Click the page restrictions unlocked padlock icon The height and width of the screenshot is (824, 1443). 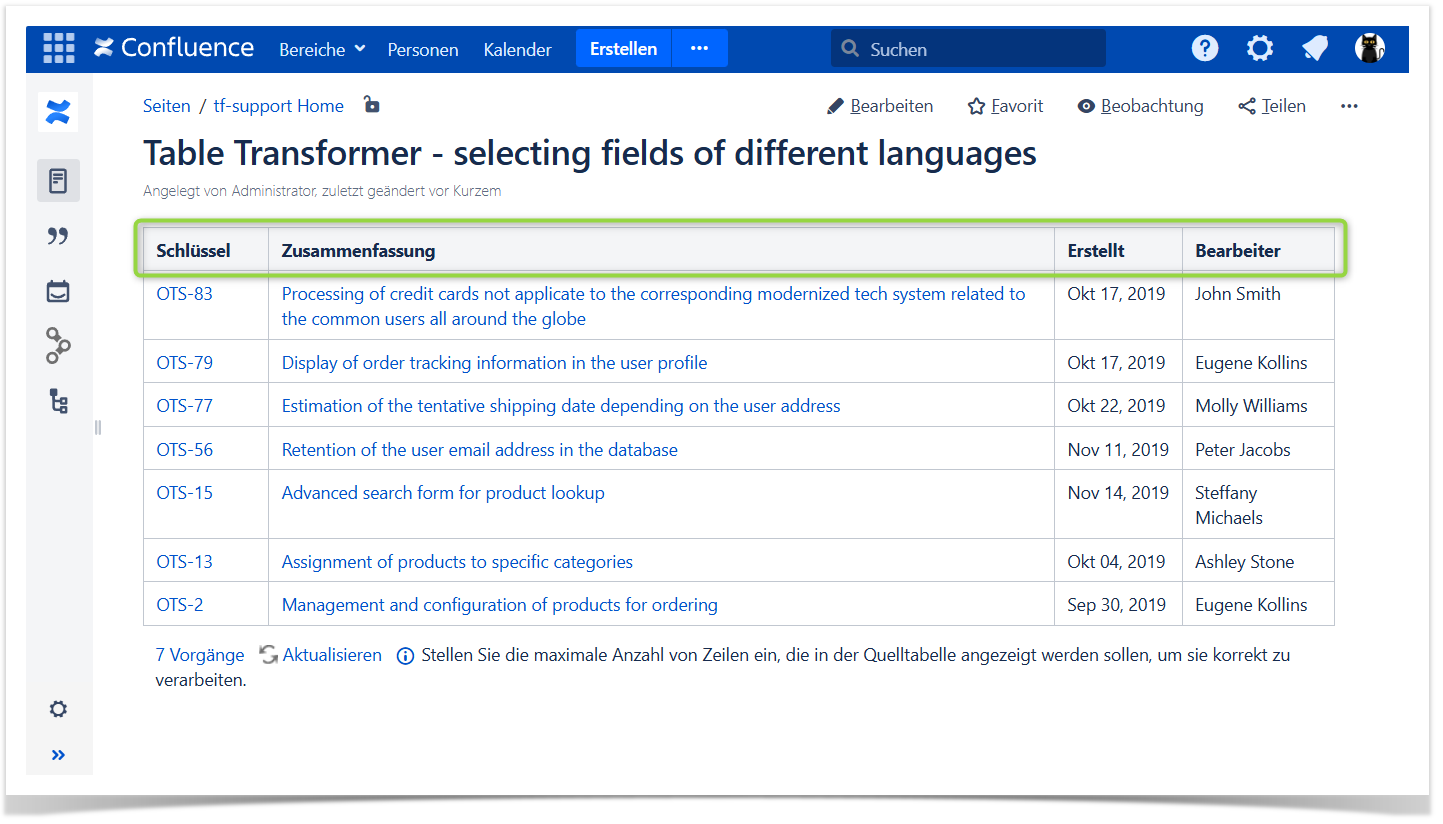pyautogui.click(x=371, y=104)
